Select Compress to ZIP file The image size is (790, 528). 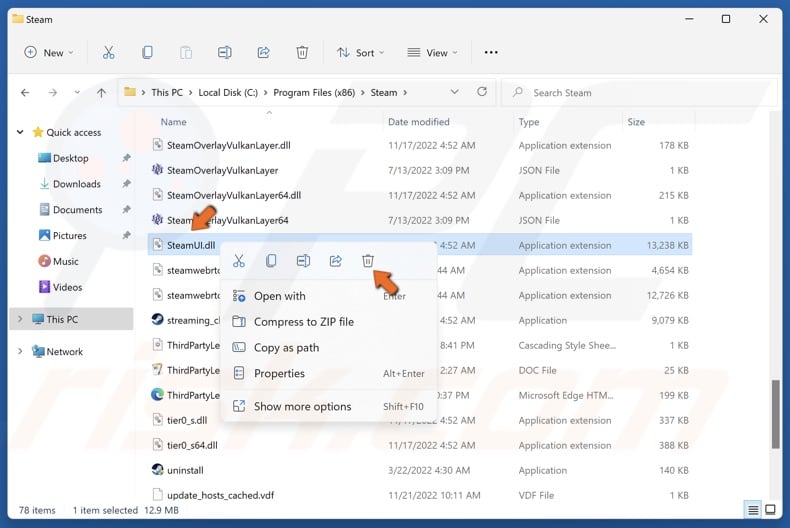coord(303,322)
